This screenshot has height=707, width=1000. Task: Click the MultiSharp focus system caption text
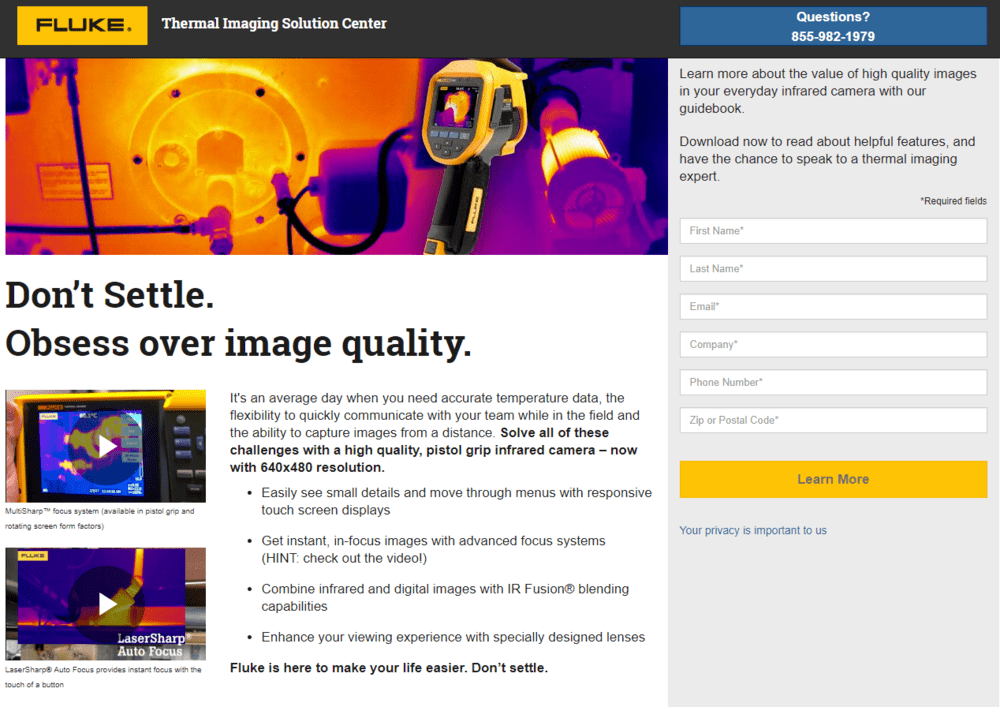[100, 518]
